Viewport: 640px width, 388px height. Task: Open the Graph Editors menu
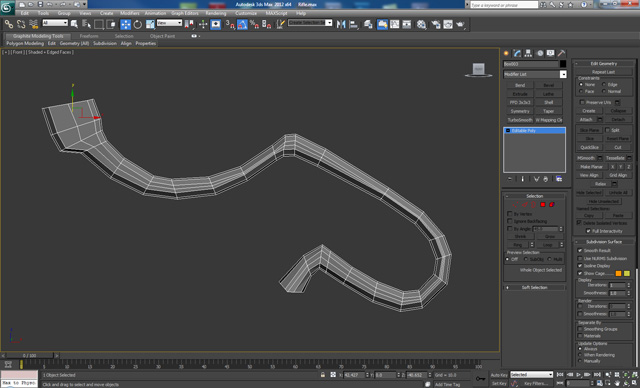184,13
